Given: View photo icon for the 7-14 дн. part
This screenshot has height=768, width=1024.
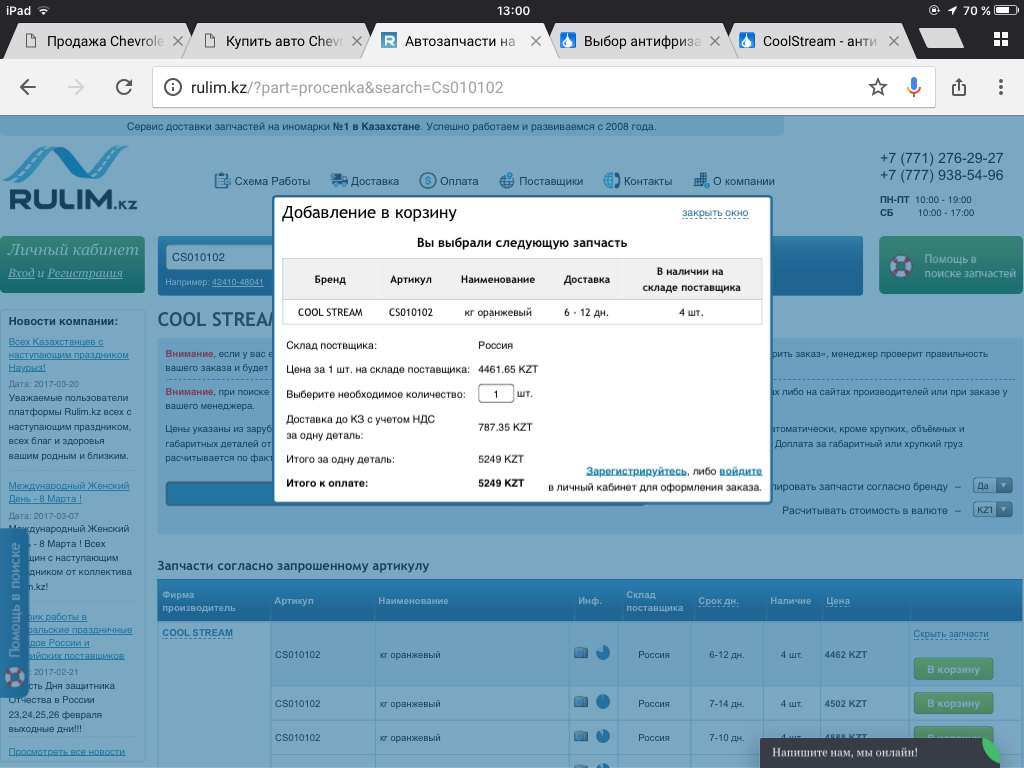Looking at the screenshot, I should pyautogui.click(x=581, y=702).
